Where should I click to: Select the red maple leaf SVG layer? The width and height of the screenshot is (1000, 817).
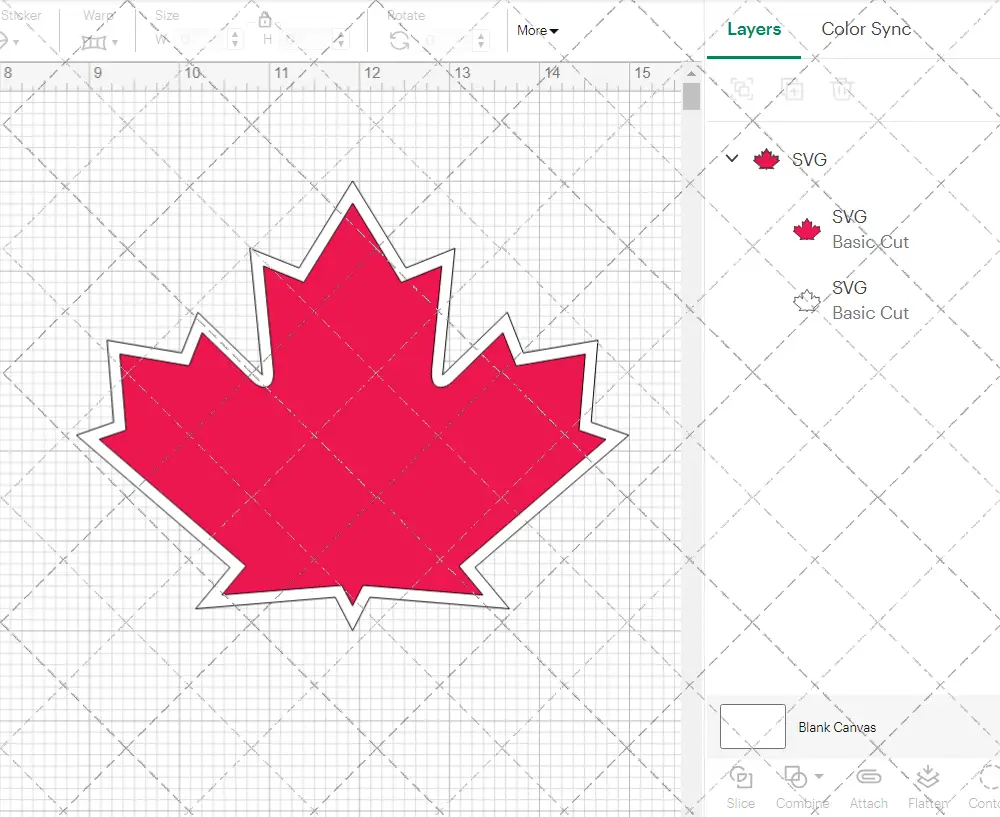click(x=850, y=229)
